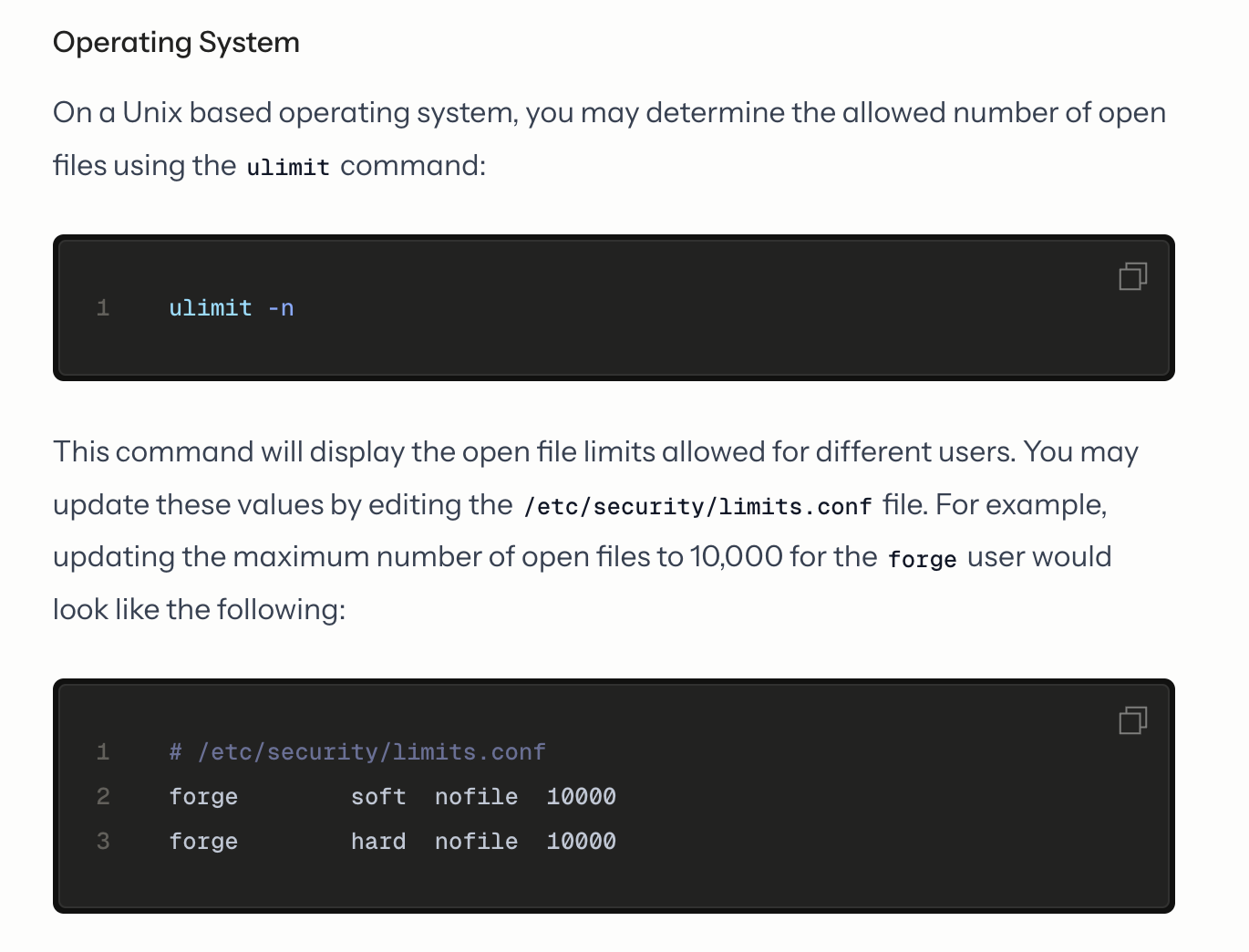Click the inline /etc/security/limits.conf path

click(697, 506)
